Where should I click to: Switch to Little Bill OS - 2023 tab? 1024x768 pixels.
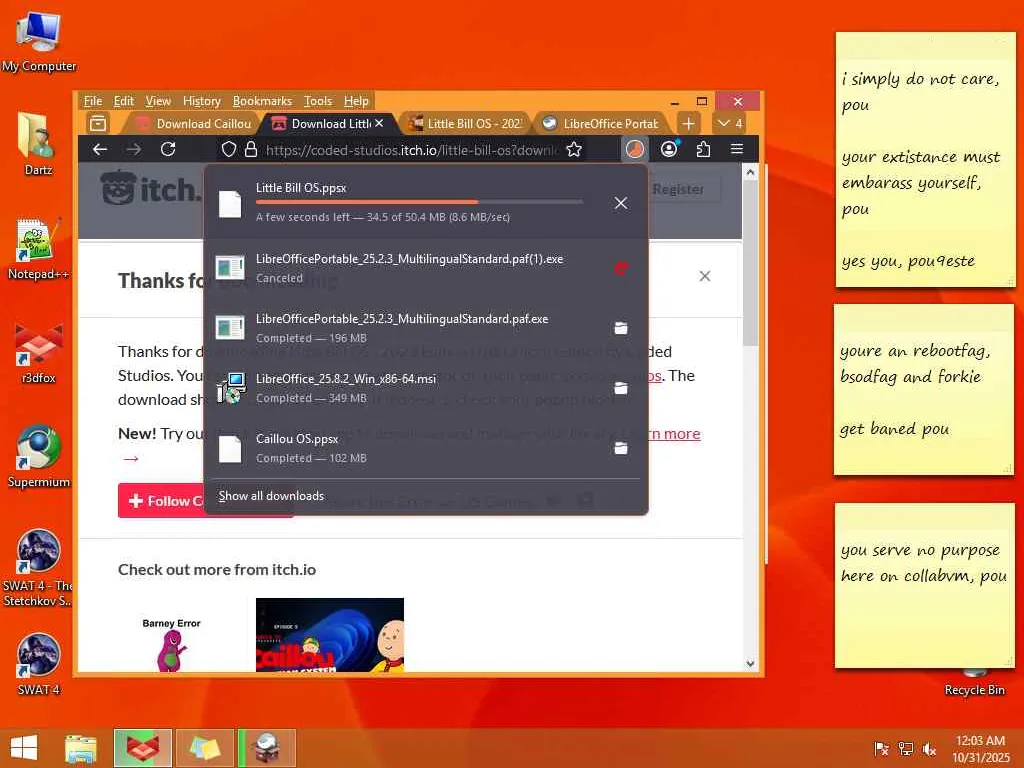pyautogui.click(x=465, y=123)
